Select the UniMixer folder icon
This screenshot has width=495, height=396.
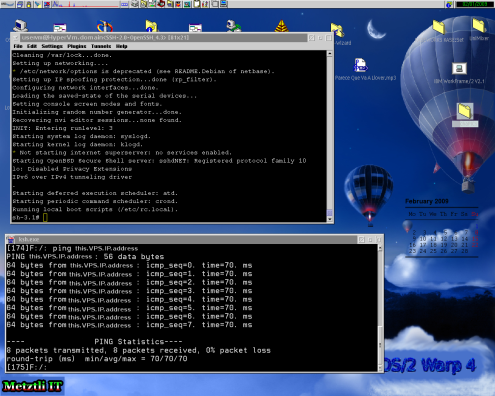tap(479, 26)
